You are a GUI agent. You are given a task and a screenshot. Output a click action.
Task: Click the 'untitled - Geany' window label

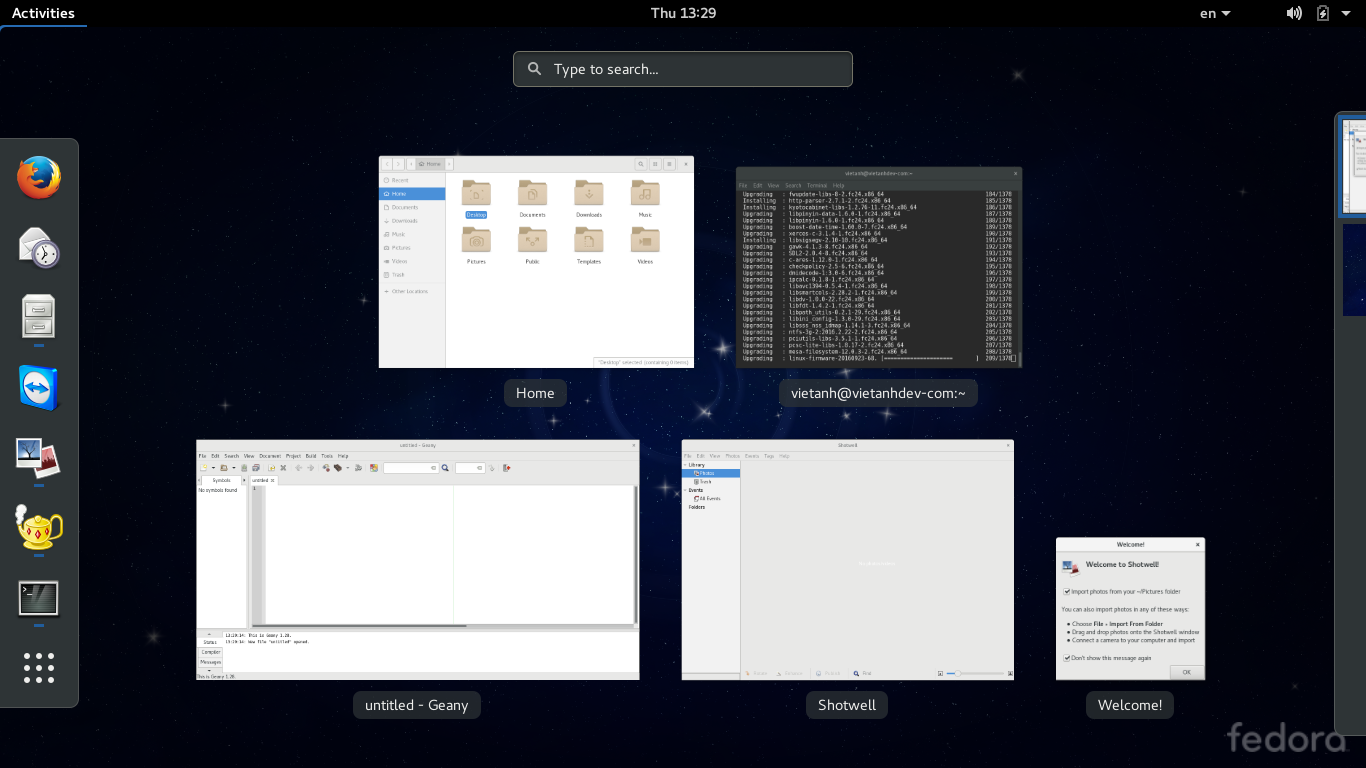coord(416,705)
